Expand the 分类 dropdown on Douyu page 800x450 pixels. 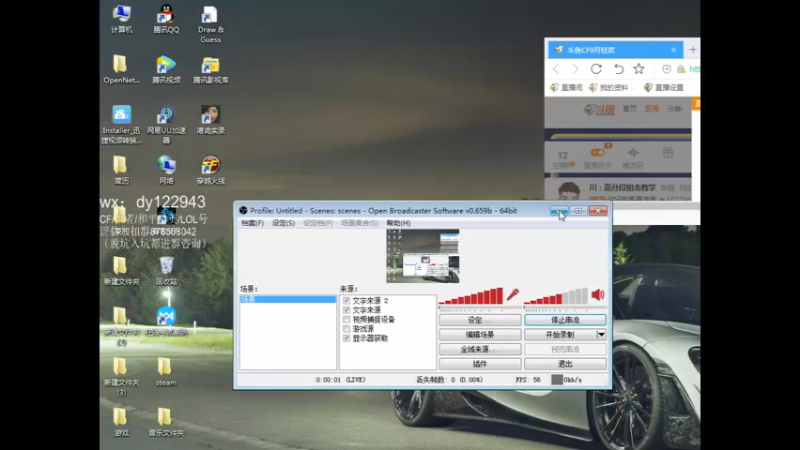675,109
